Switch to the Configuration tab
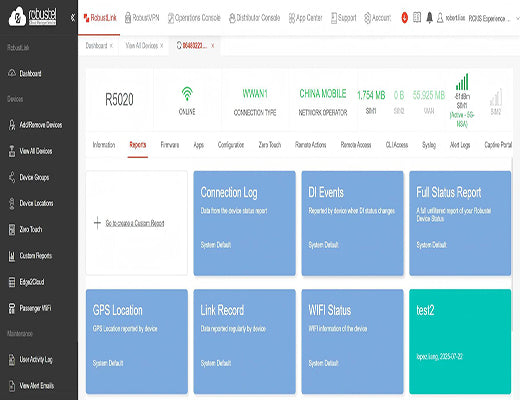Image resolution: width=520 pixels, height=400 pixels. point(231,145)
